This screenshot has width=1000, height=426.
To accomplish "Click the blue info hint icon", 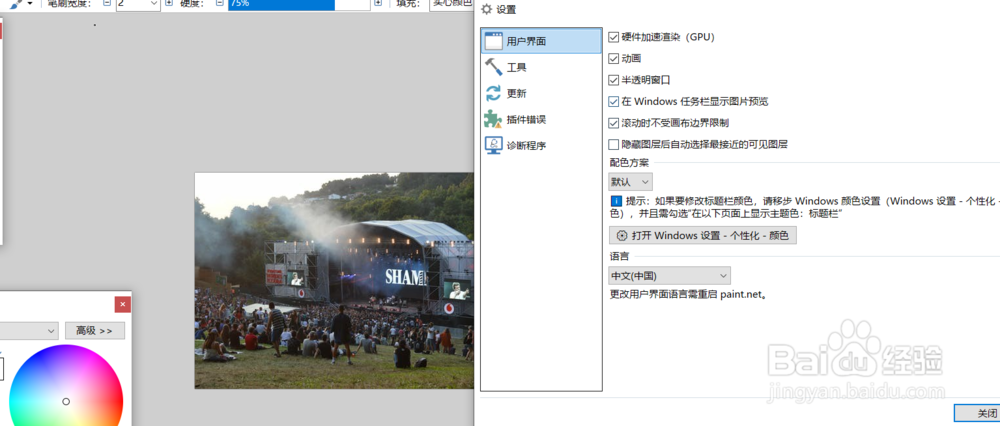I will [x=616, y=202].
